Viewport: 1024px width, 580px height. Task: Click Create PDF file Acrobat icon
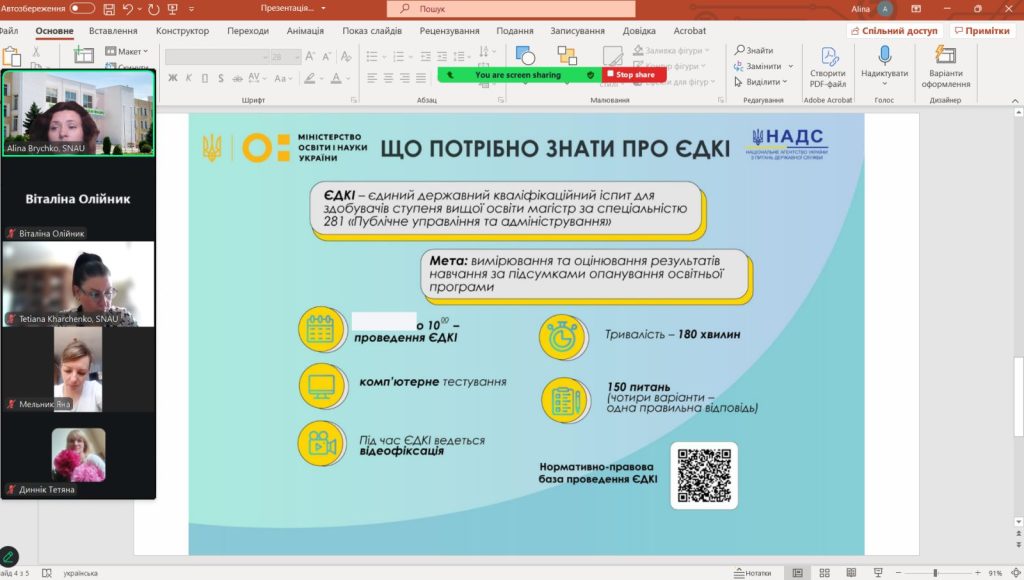tap(828, 56)
